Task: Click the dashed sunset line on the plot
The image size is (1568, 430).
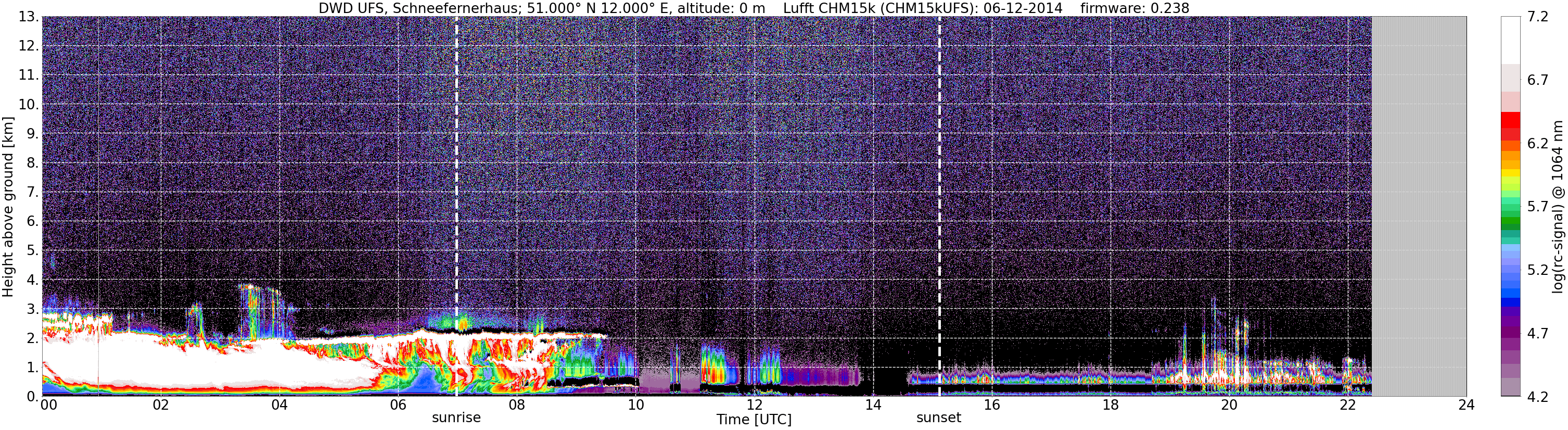Action: [x=939, y=206]
